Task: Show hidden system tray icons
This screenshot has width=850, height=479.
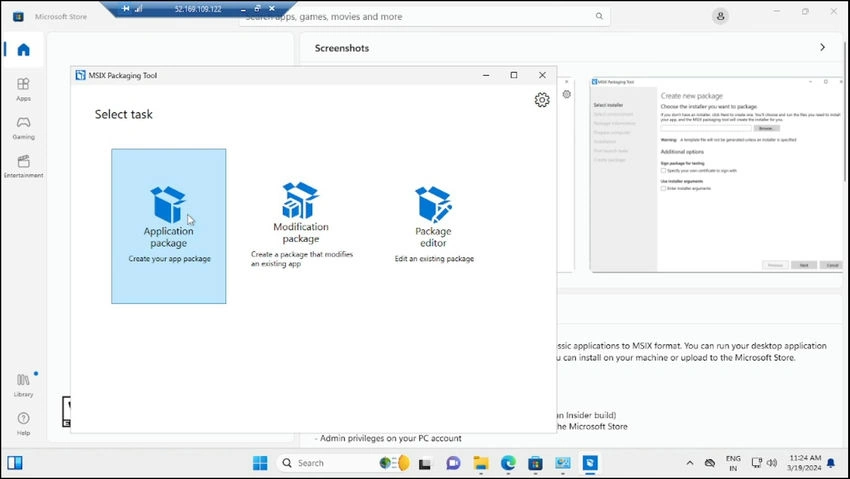Action: (x=690, y=463)
